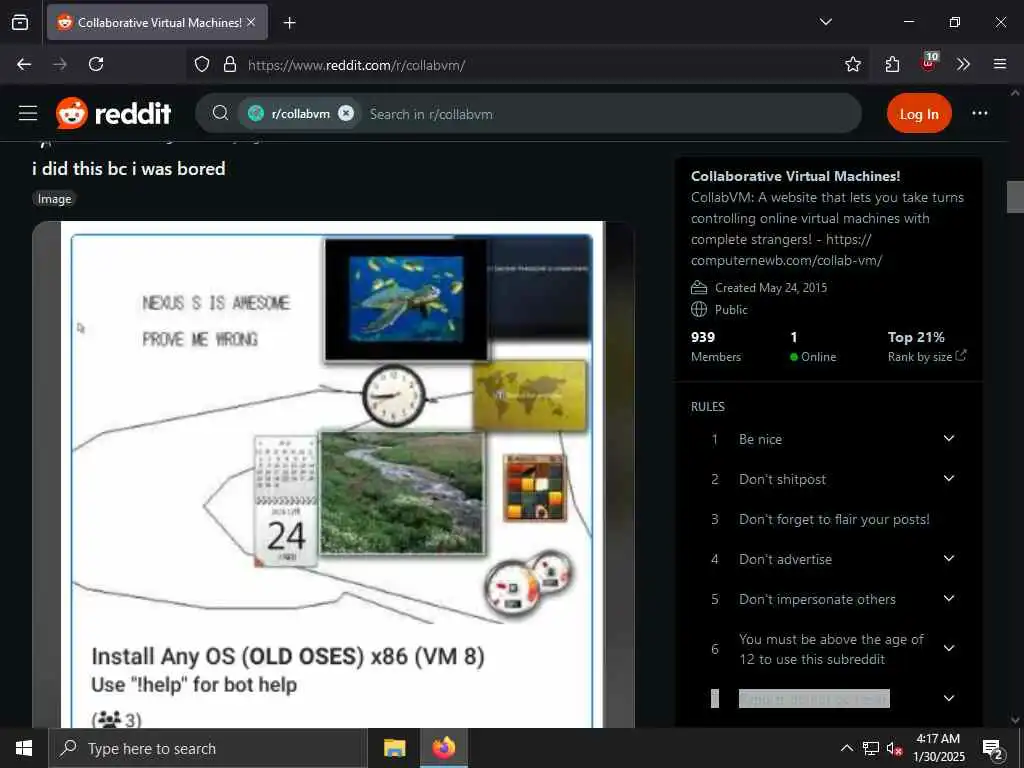Screen dimensions: 1024x768
Task: Expand the age of 12 rule
Action: tap(949, 648)
